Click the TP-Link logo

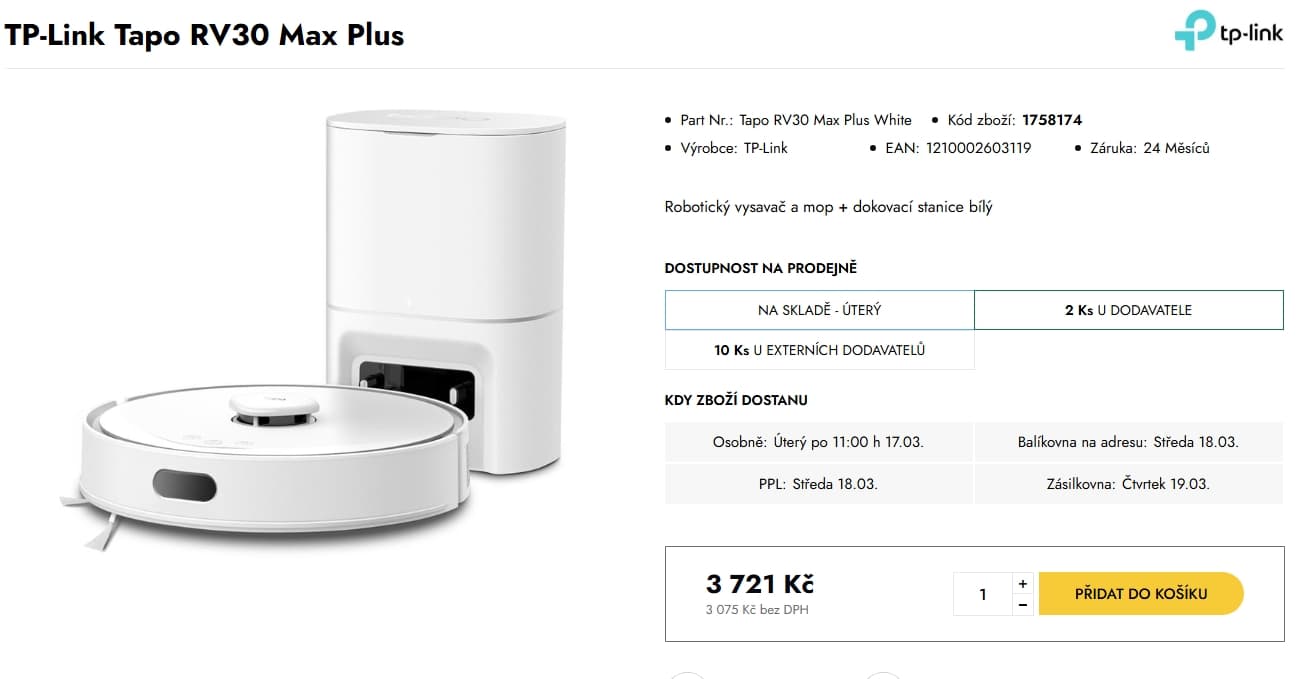coord(1228,32)
